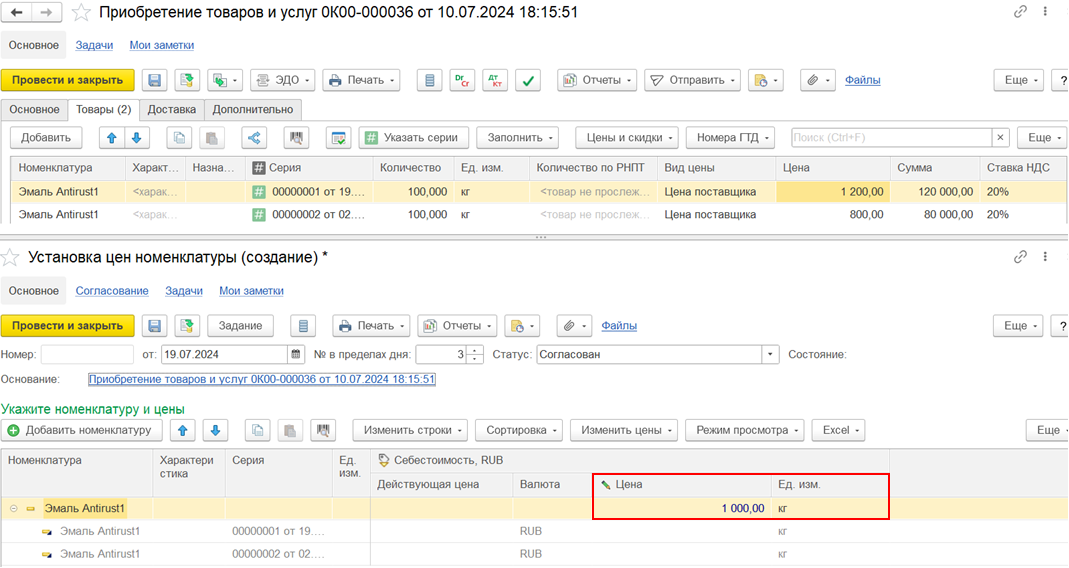Image resolution: width=1069 pixels, height=568 pixels.
Task: Click the green checkmark status icon
Action: tap(528, 80)
